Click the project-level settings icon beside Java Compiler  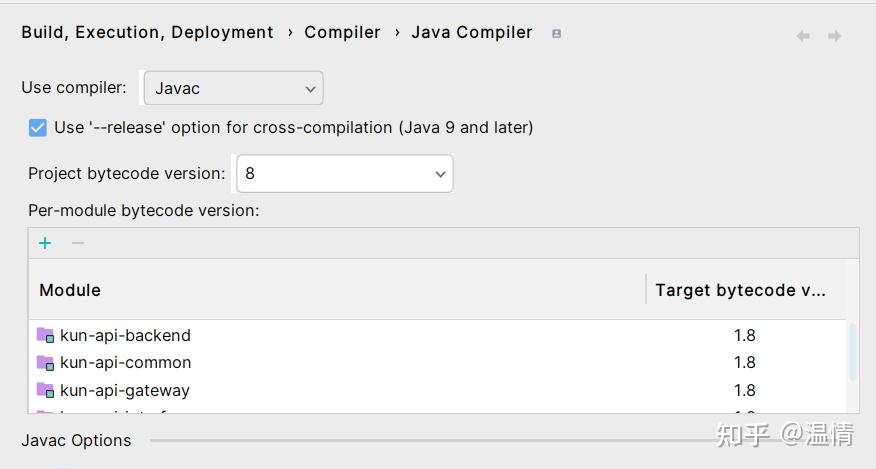(557, 33)
